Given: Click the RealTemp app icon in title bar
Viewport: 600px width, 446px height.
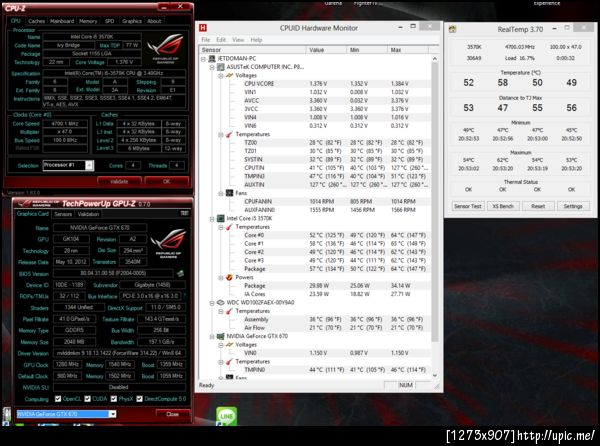Looking at the screenshot, I should click(x=452, y=29).
